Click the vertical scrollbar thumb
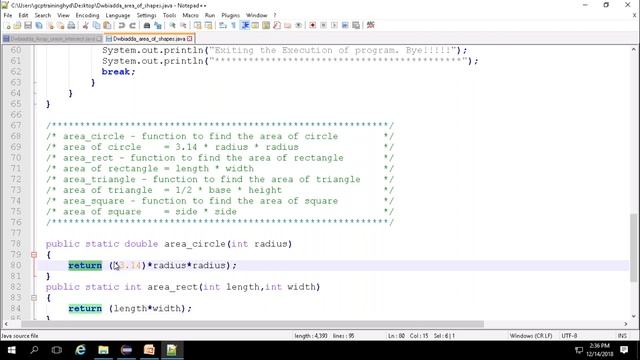 coord(633,247)
